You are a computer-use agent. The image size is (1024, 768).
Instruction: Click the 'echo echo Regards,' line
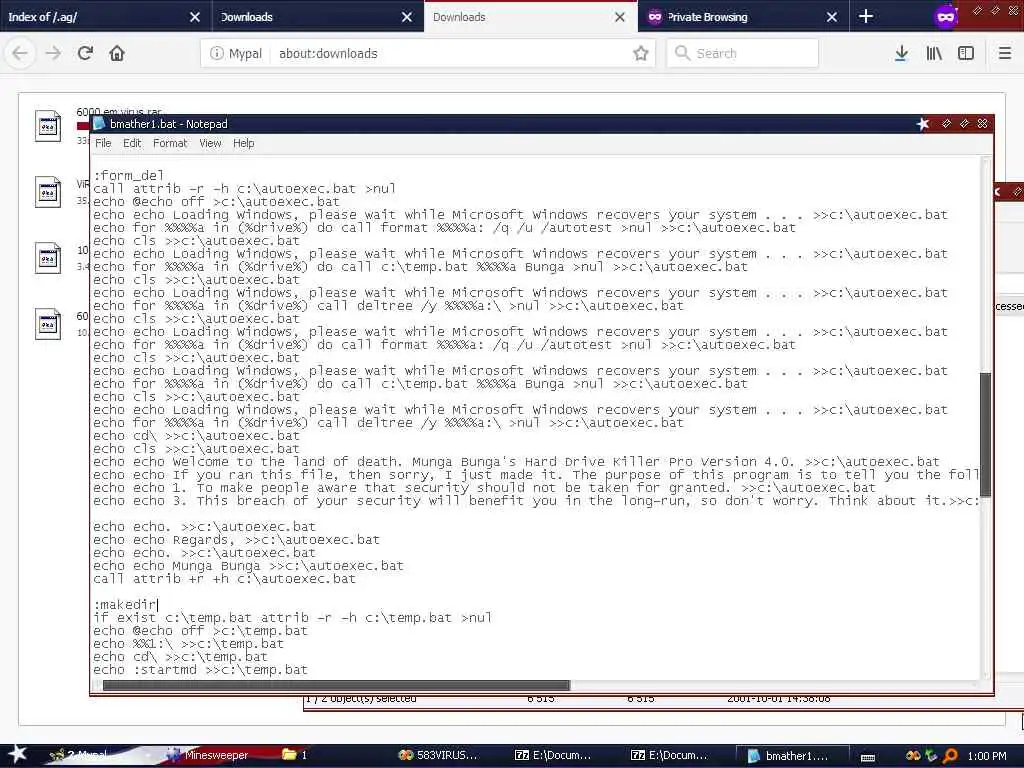[x=236, y=540]
